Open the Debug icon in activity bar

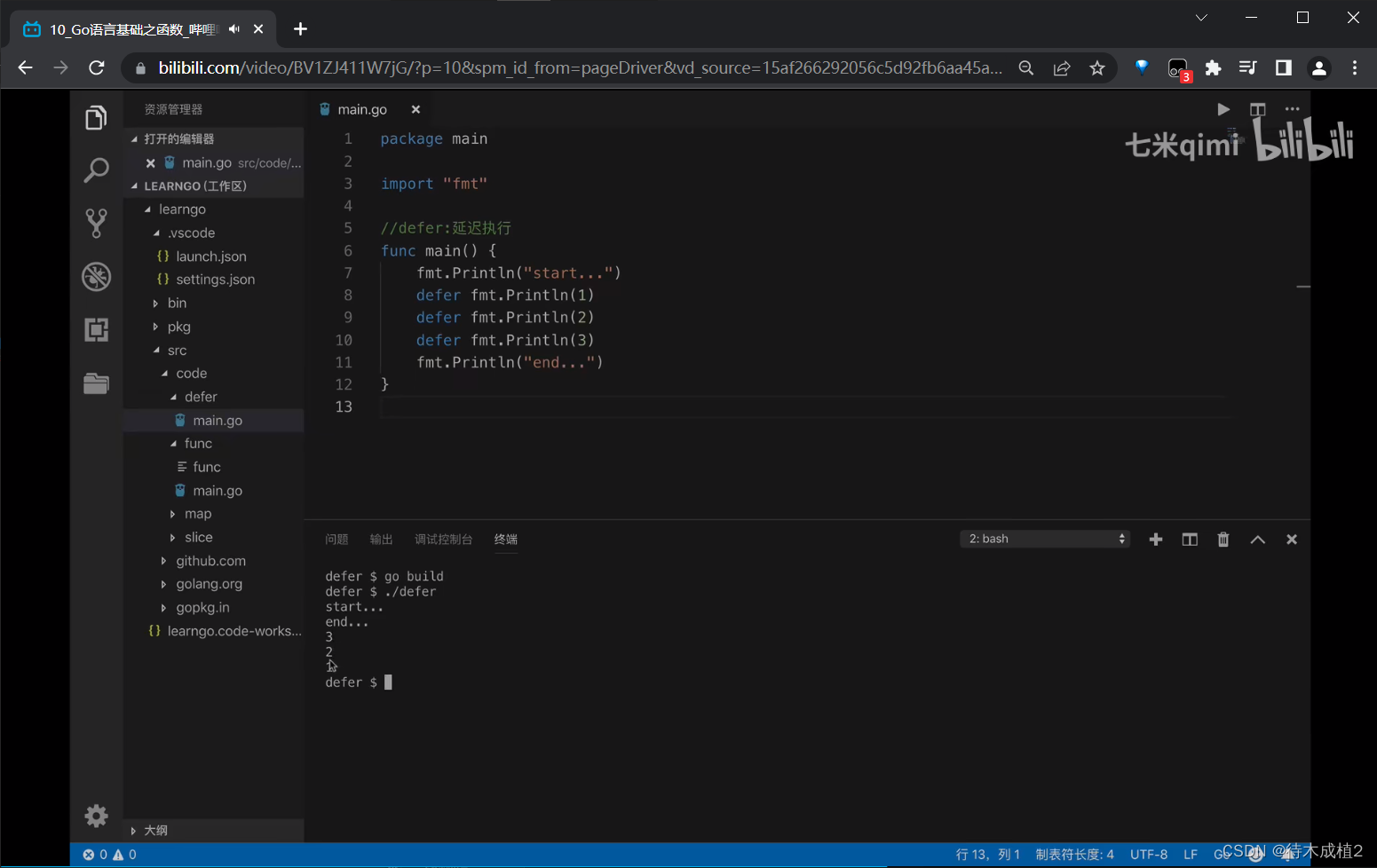tap(96, 277)
